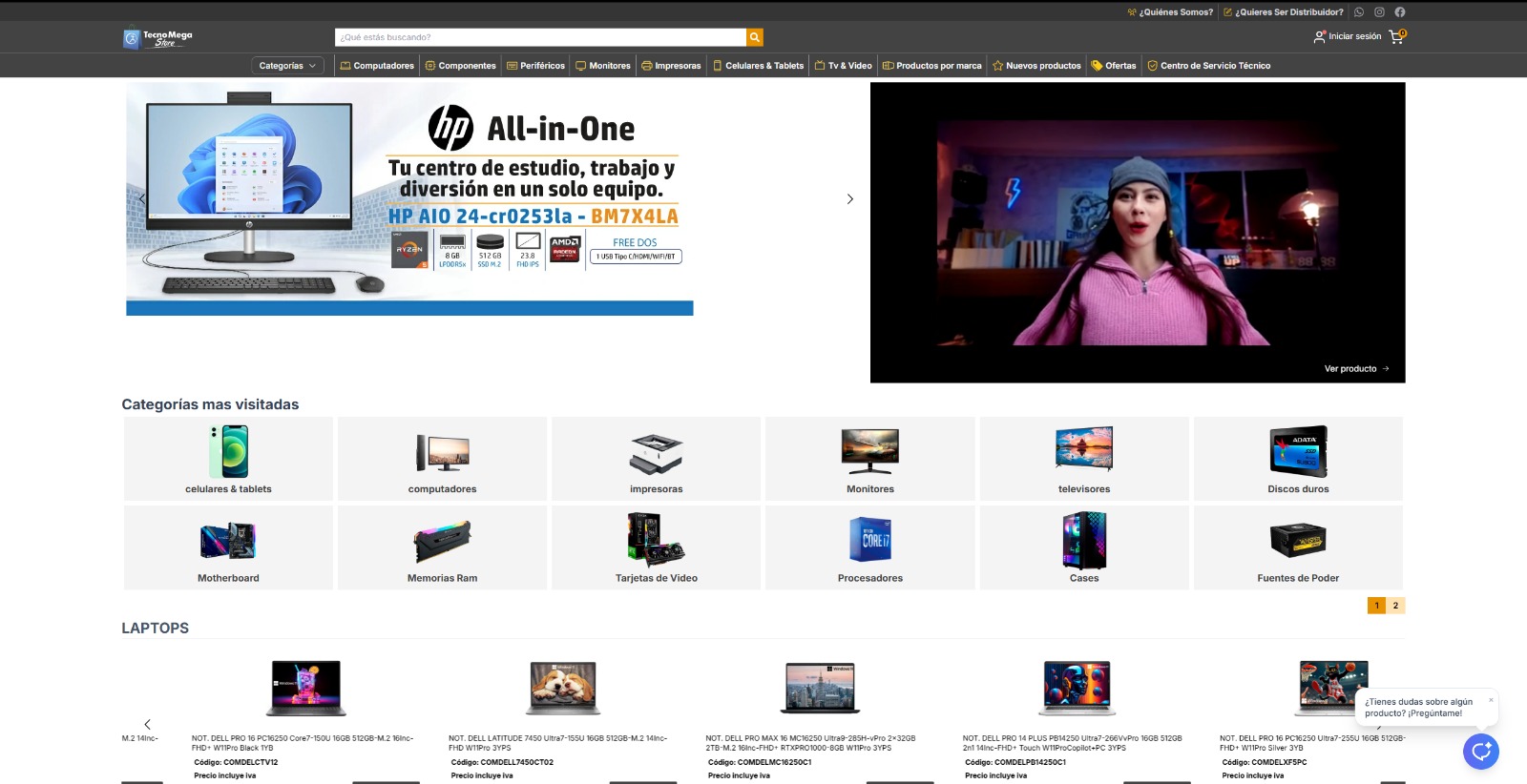1527x784 pixels.
Task: Open Dell Pro Max 16 laptop image
Action: 820,688
